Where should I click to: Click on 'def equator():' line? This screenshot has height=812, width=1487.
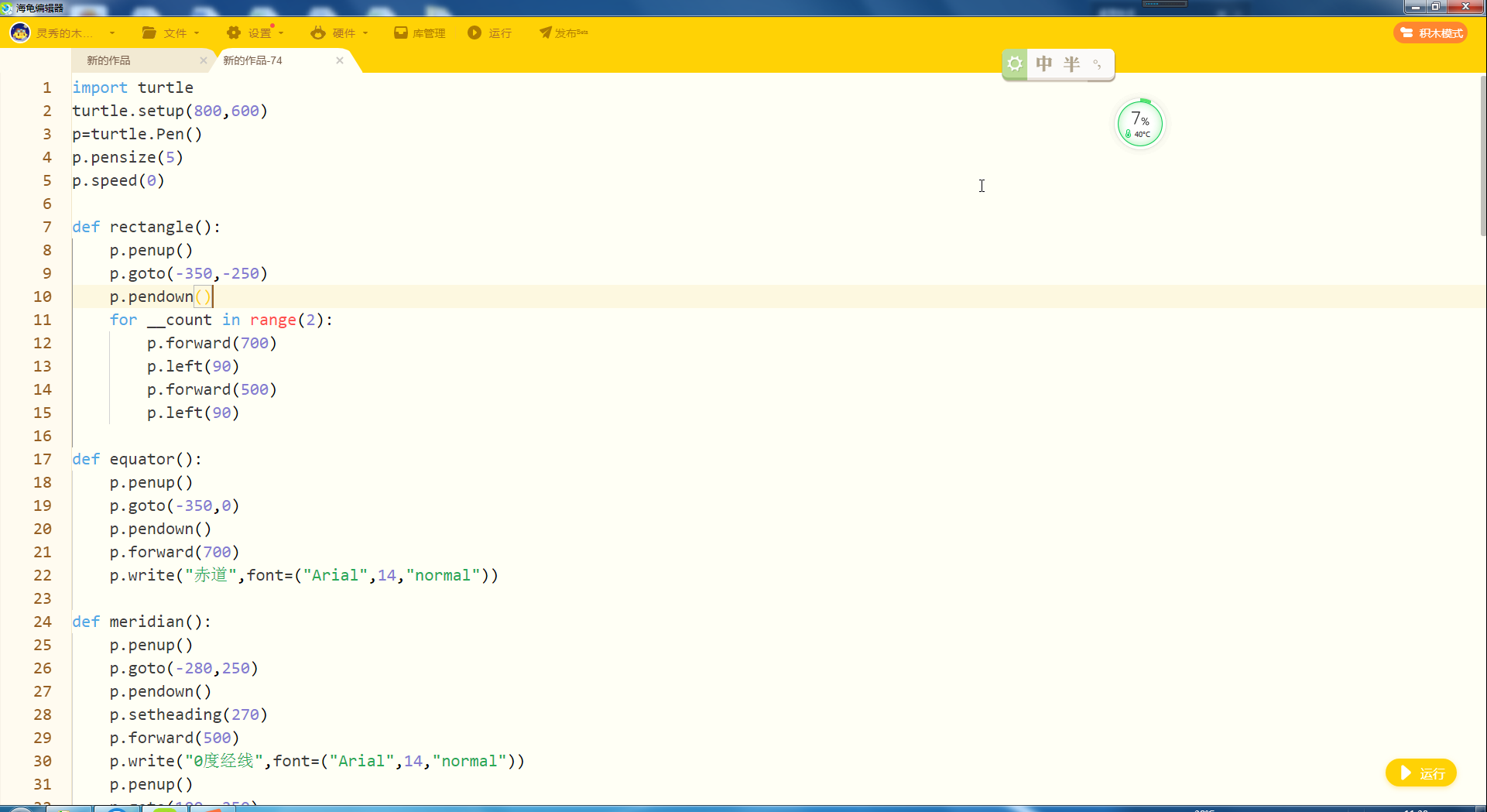137,459
